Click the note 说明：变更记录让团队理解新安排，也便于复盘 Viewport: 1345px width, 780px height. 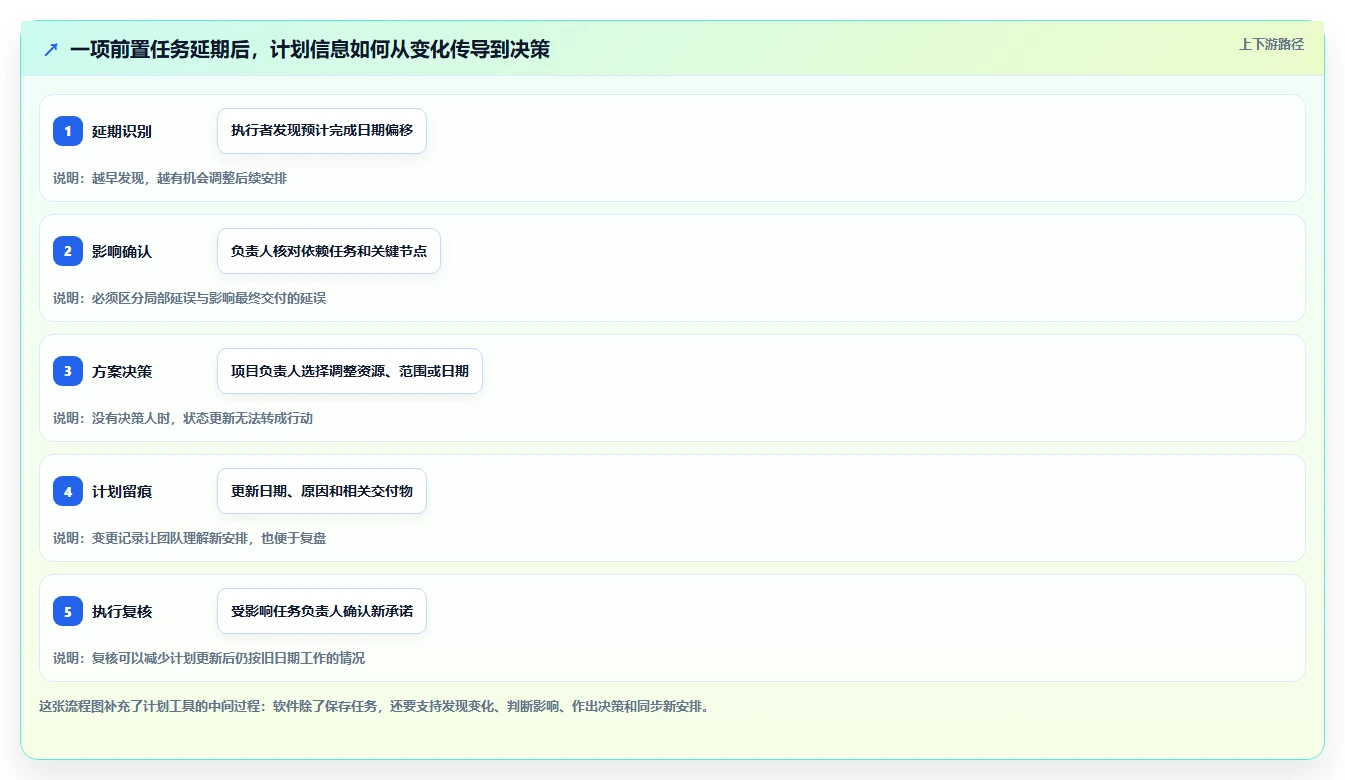(x=190, y=538)
